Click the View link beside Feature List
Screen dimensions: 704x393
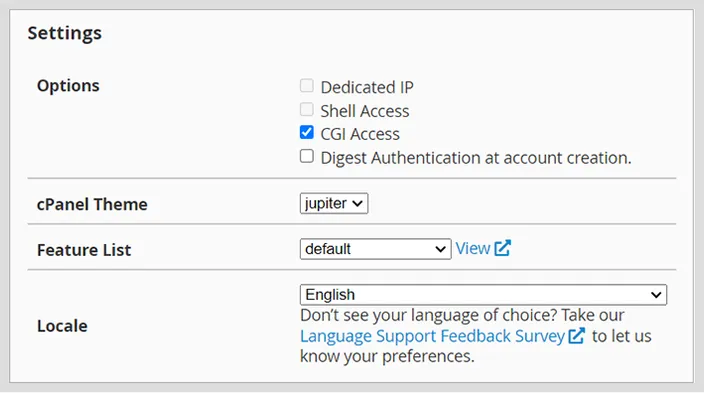473,248
